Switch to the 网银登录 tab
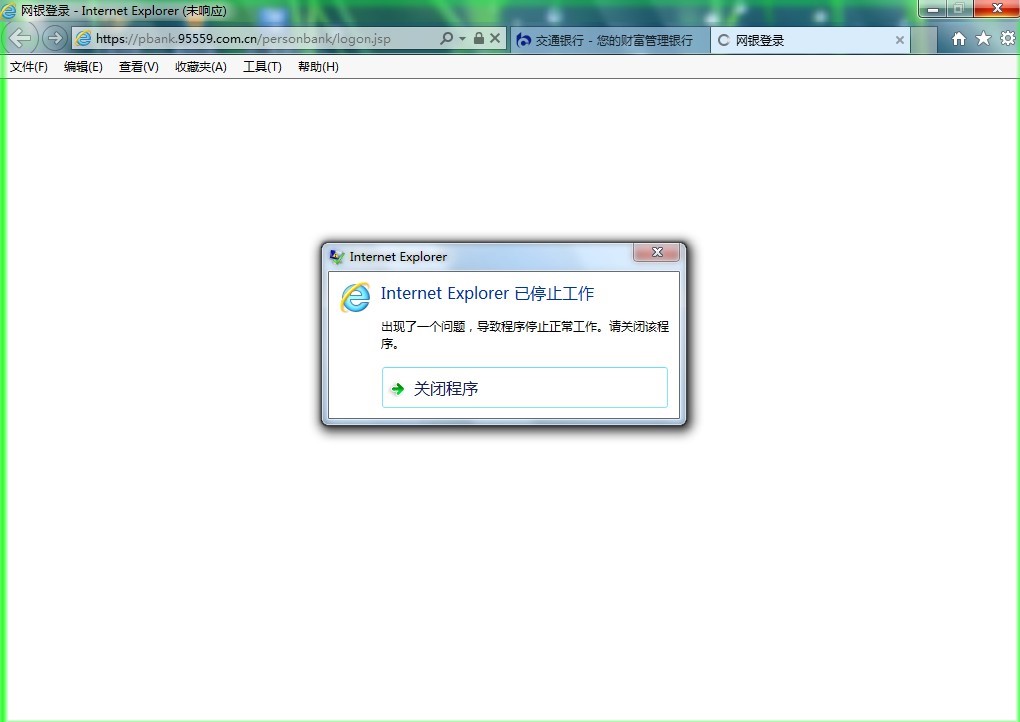This screenshot has width=1020, height=722. [x=810, y=40]
